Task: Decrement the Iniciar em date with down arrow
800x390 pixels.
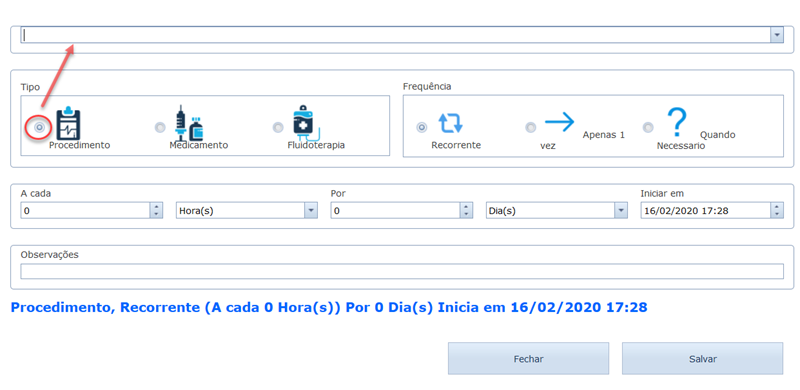Action: pos(777,214)
